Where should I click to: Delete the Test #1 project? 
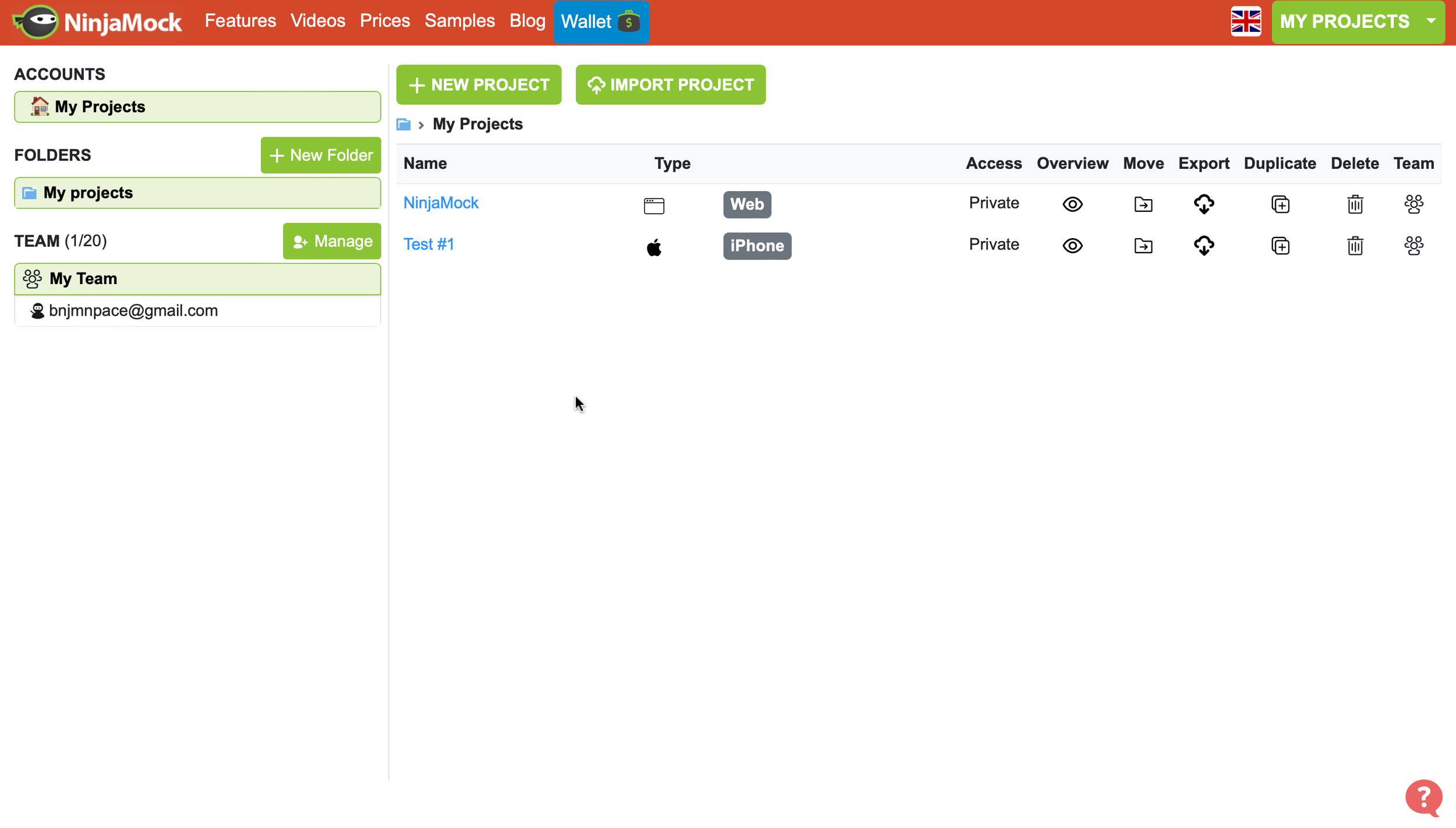click(1355, 246)
